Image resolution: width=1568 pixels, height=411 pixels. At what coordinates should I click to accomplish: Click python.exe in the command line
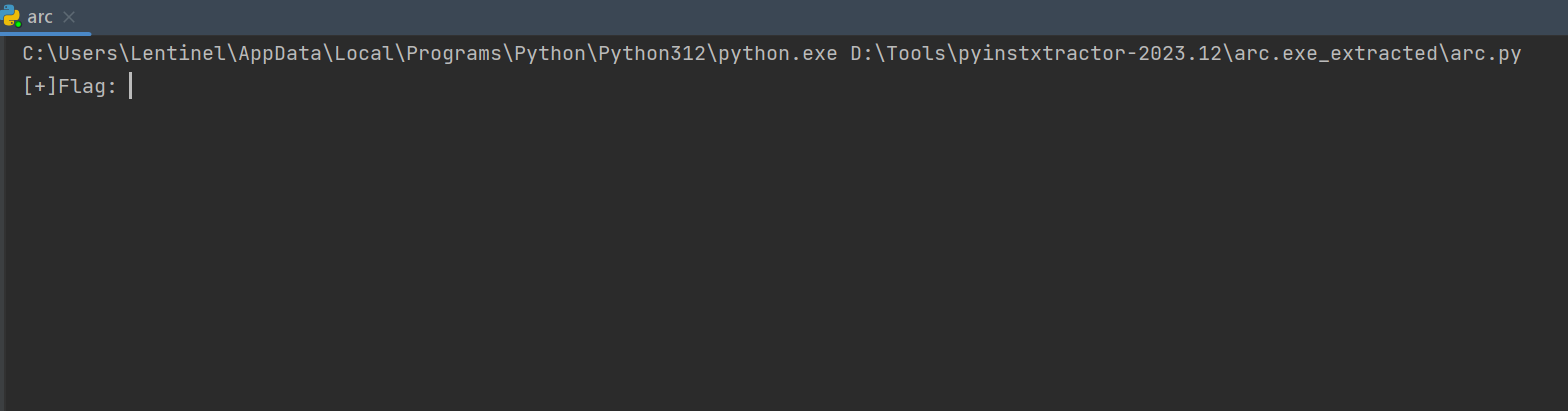coord(777,54)
